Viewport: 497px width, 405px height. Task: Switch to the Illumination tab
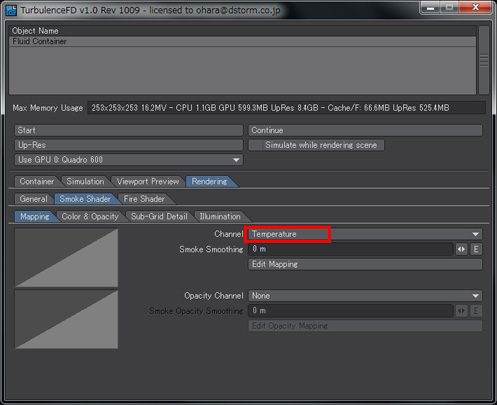[220, 216]
